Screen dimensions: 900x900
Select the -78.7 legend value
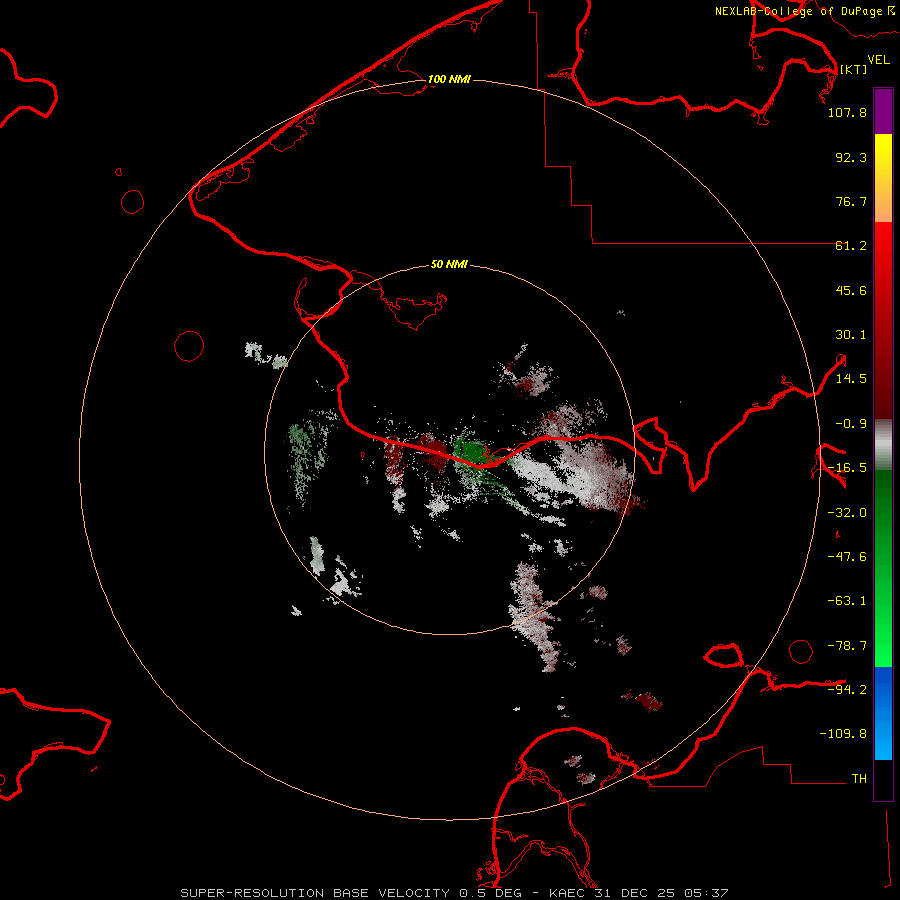(x=847, y=646)
